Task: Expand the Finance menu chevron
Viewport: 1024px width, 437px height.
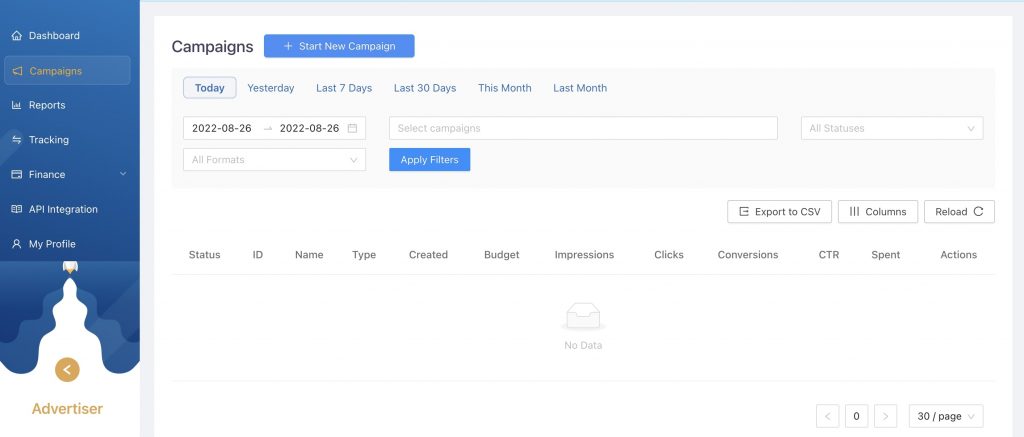Action: [123, 175]
